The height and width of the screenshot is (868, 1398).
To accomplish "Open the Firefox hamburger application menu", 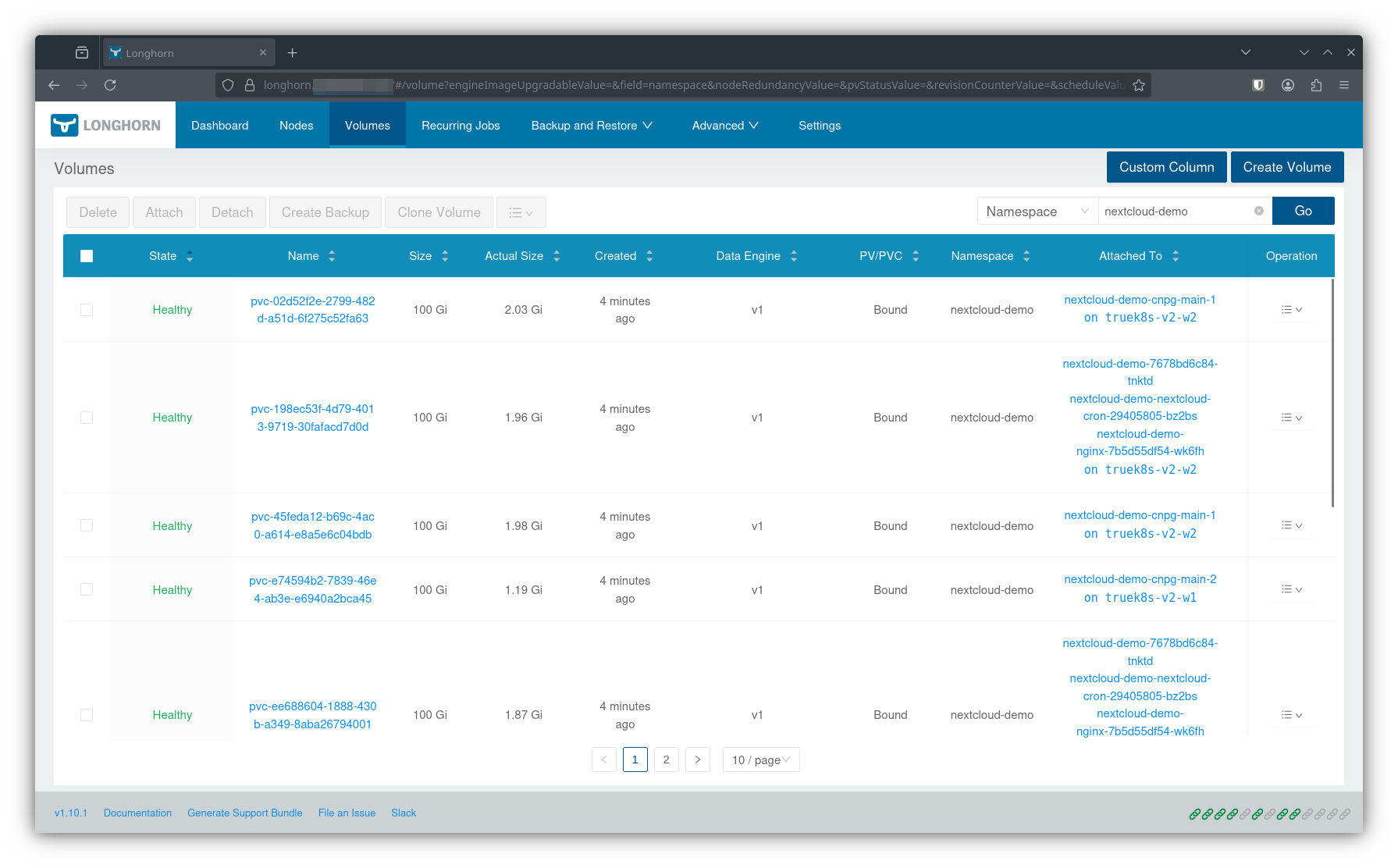I will pos(1344,85).
